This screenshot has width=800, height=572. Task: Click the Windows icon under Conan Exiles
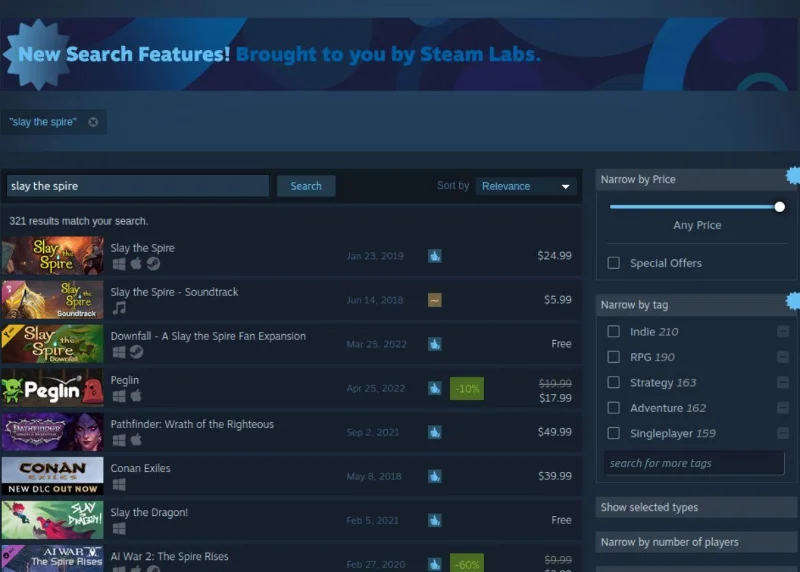[119, 484]
